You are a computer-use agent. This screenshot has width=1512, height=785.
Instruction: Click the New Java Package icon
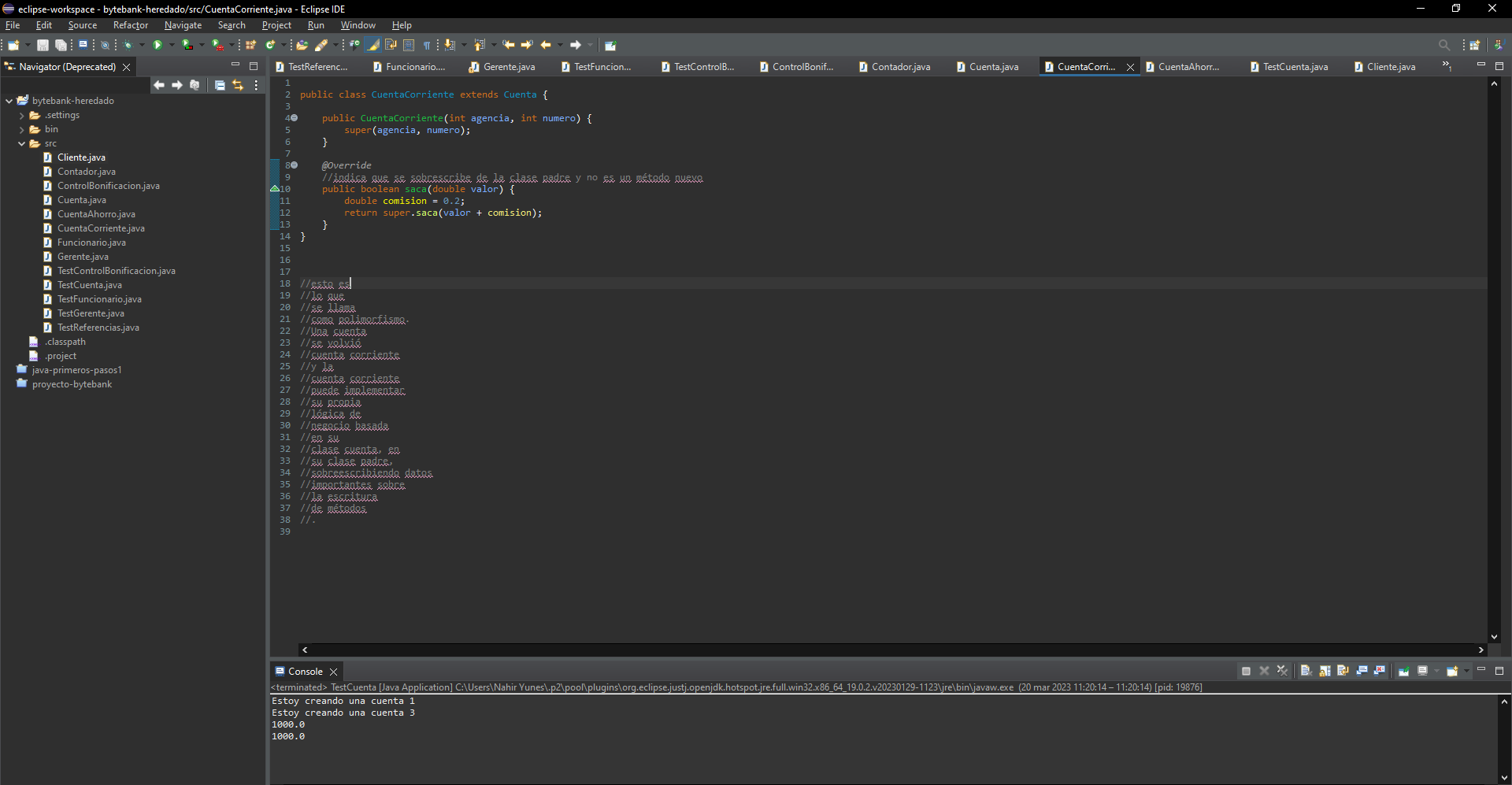pyautogui.click(x=250, y=45)
